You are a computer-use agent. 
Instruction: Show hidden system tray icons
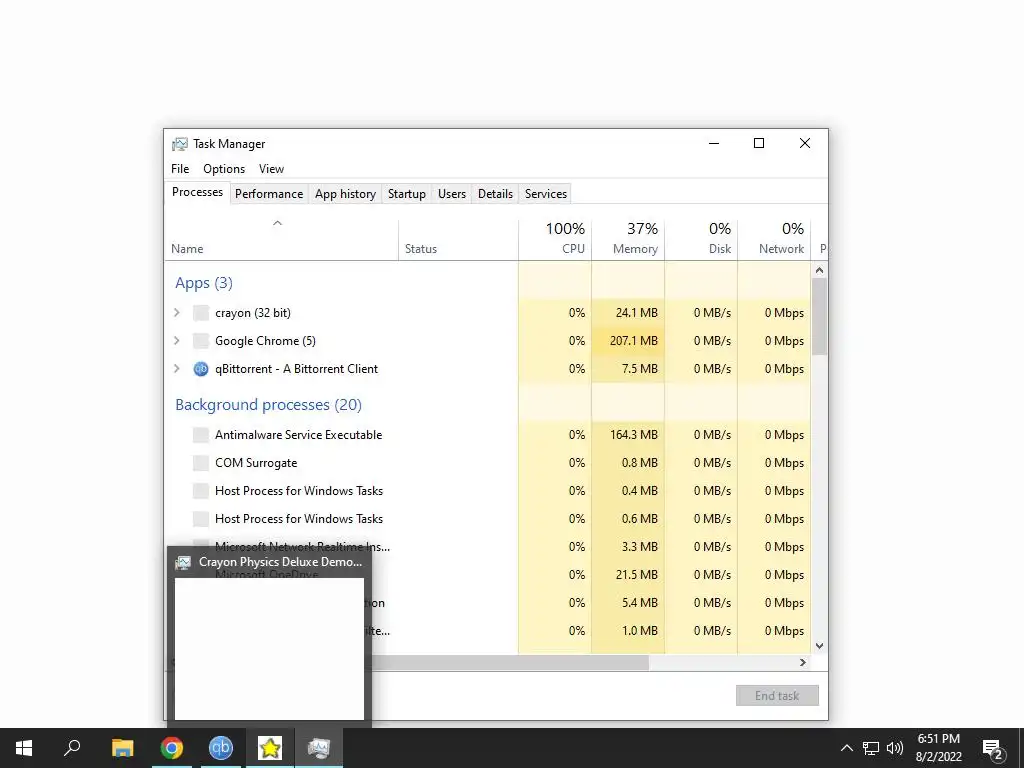[x=846, y=748]
